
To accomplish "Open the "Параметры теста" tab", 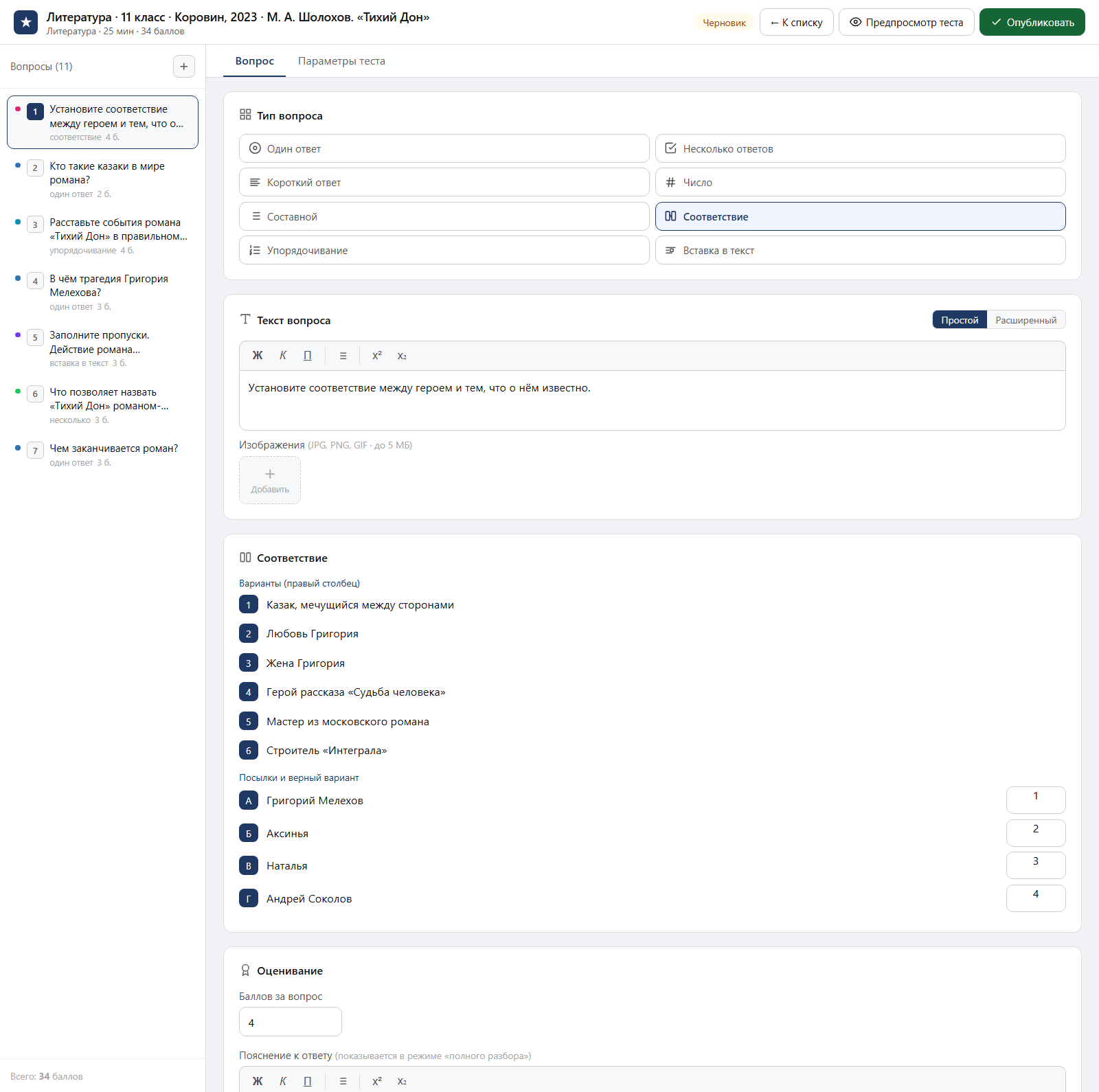I will point(341,61).
